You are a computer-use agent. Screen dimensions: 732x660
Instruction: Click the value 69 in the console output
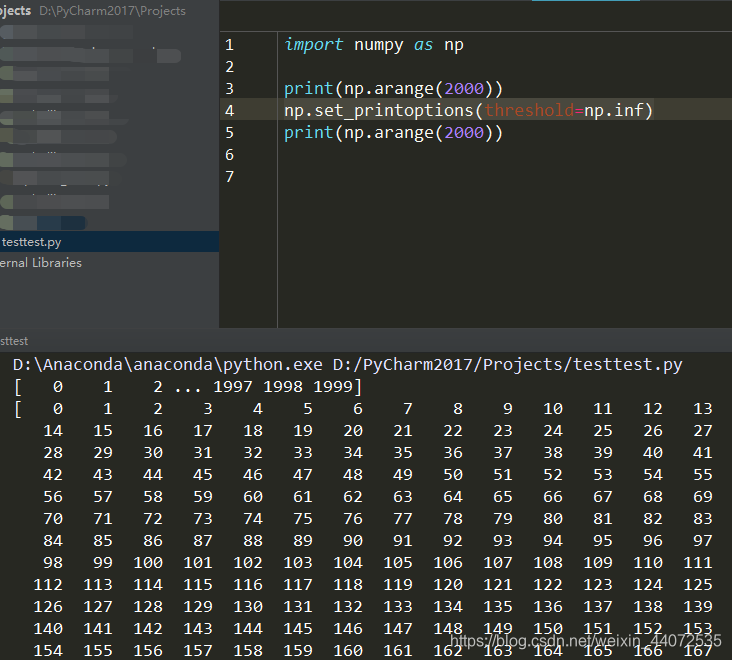[703, 497]
